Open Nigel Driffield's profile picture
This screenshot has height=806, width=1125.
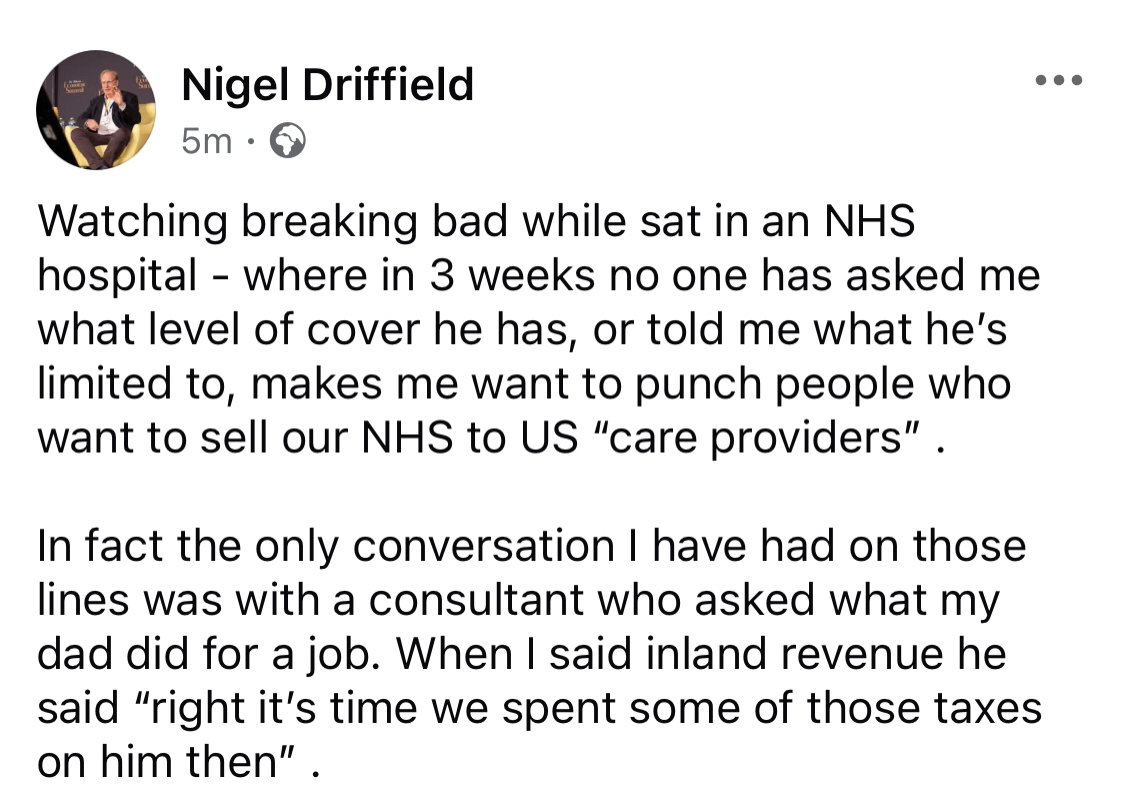pyautogui.click(x=96, y=109)
